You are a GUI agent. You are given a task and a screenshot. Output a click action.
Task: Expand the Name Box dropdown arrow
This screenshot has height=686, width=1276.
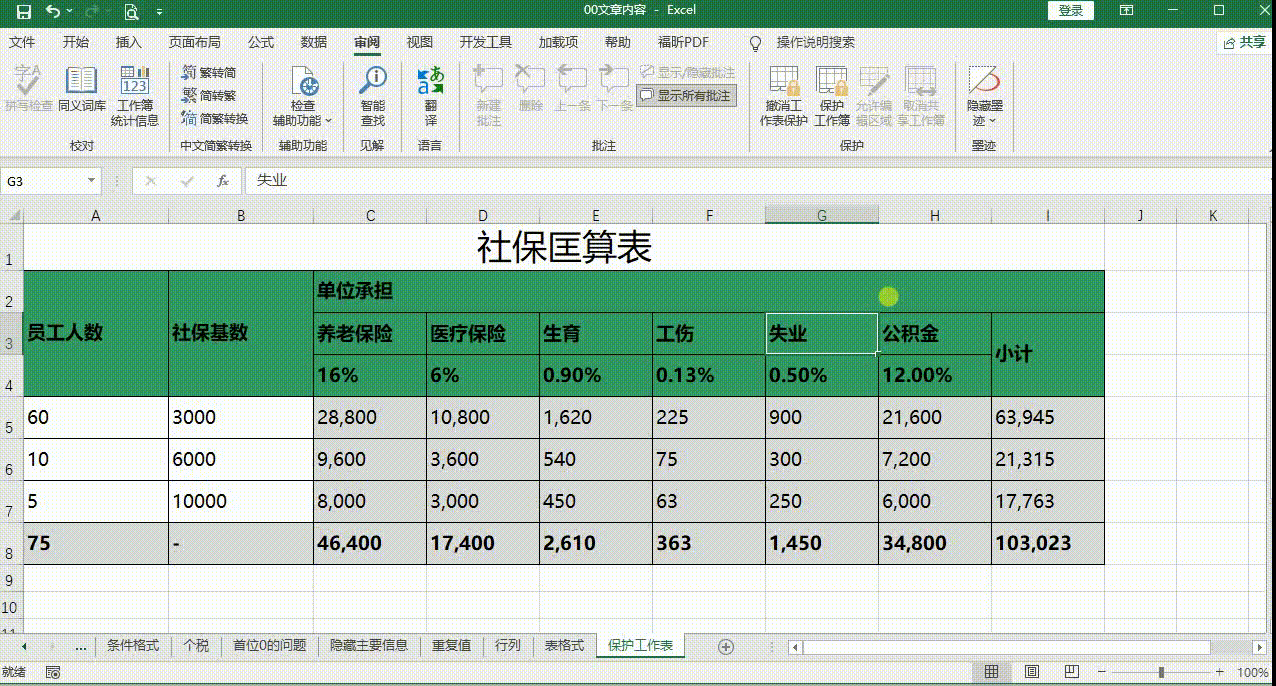click(91, 181)
